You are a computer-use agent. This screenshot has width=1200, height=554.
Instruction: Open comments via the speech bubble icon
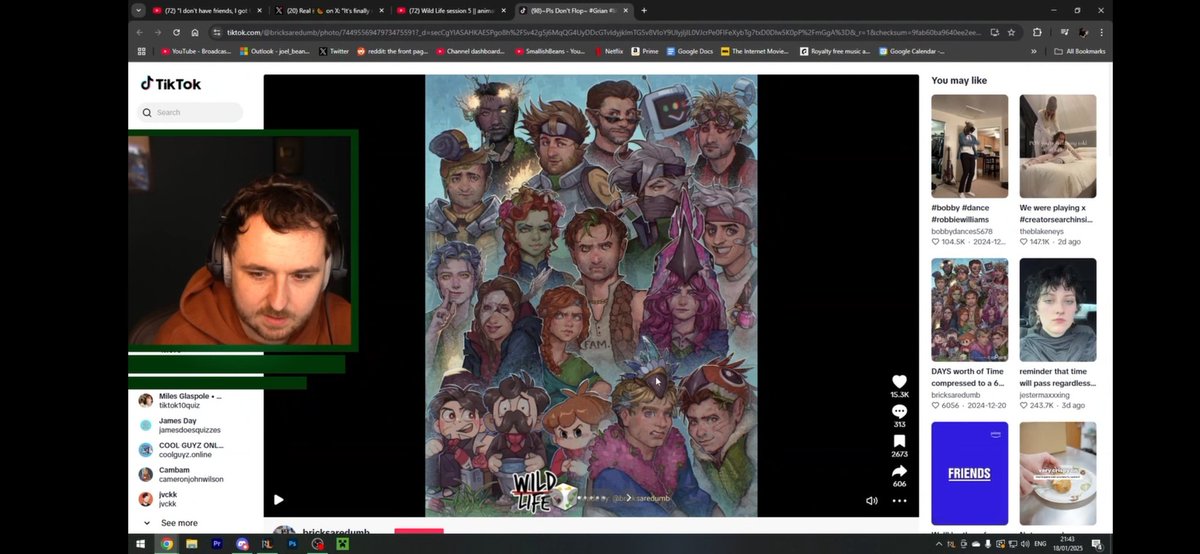(899, 411)
